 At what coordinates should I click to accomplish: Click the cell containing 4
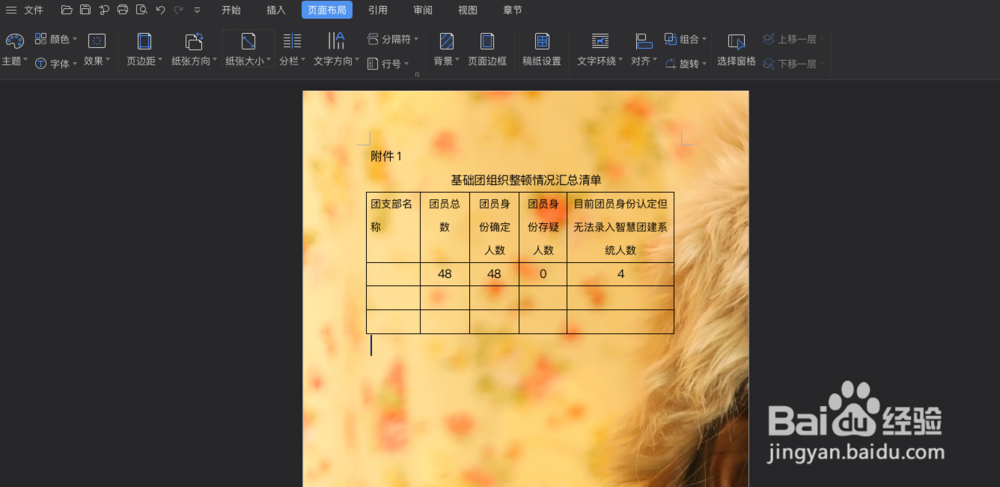point(621,274)
